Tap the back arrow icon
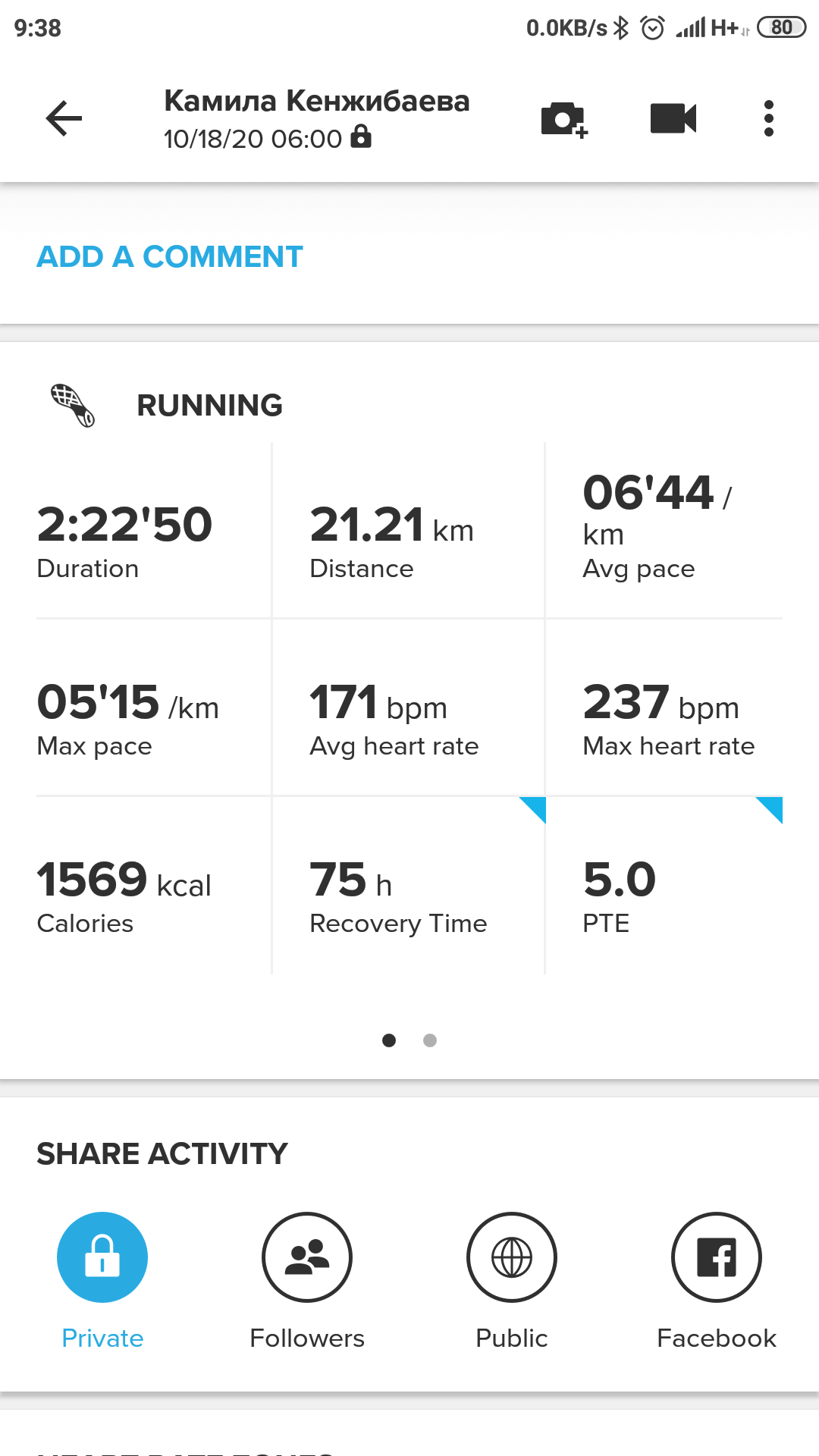The height and width of the screenshot is (1456, 819). (64, 118)
